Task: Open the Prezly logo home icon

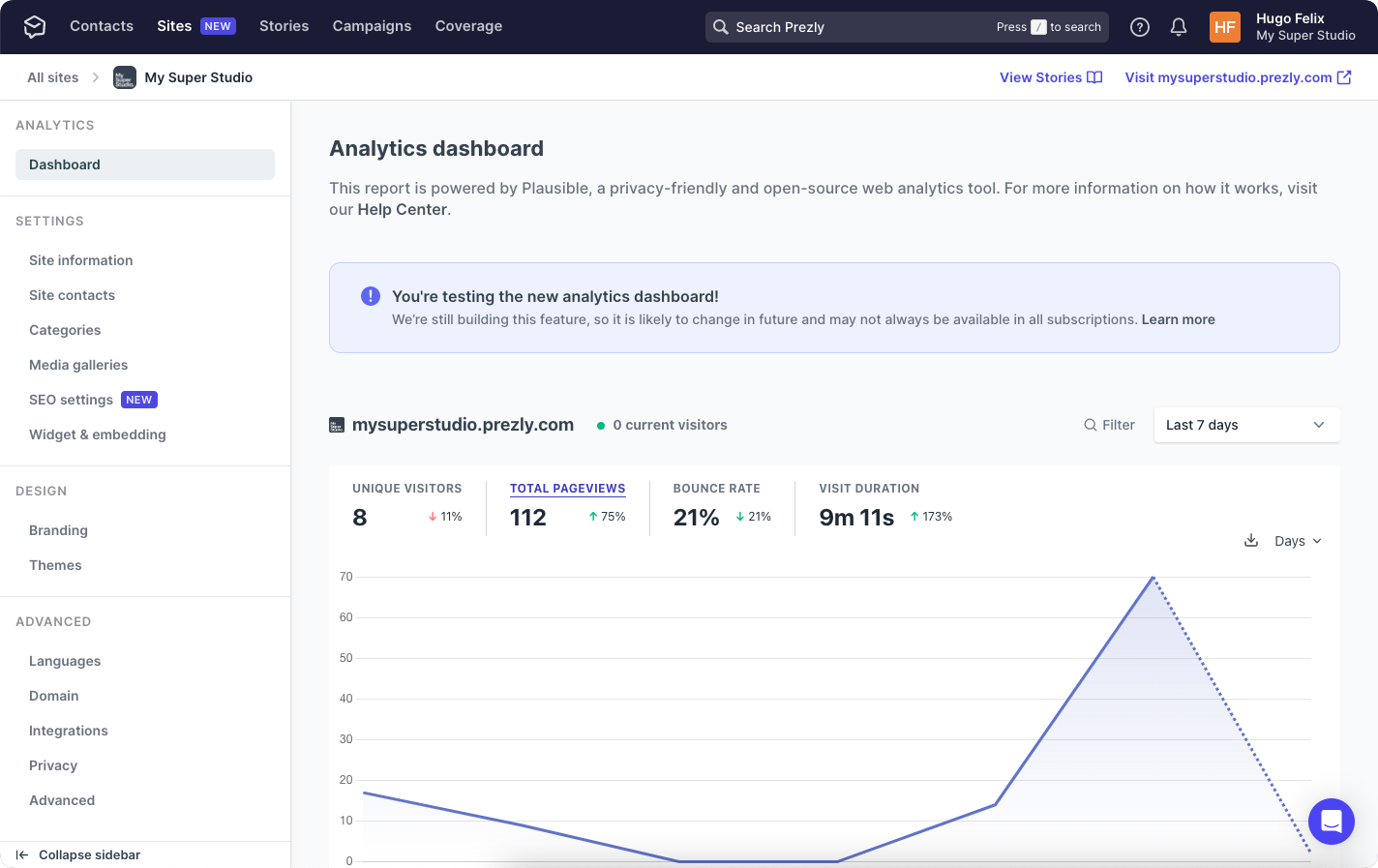Action: pyautogui.click(x=35, y=27)
